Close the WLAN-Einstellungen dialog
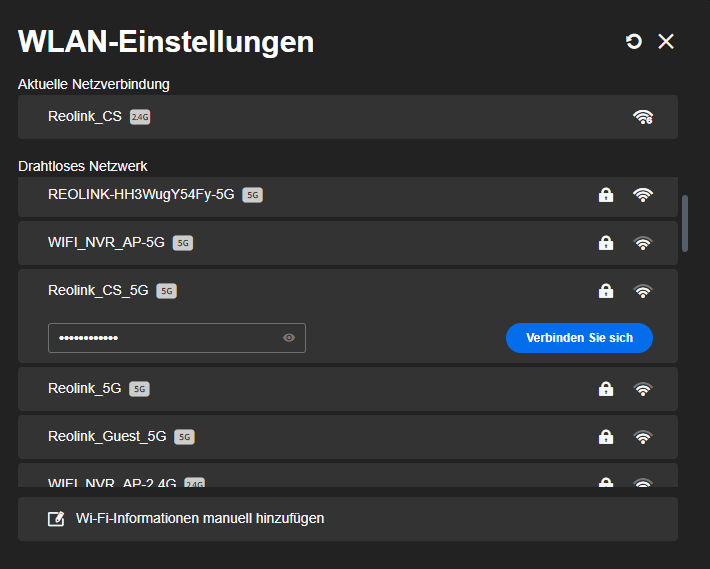The height and width of the screenshot is (569, 710). 666,41
